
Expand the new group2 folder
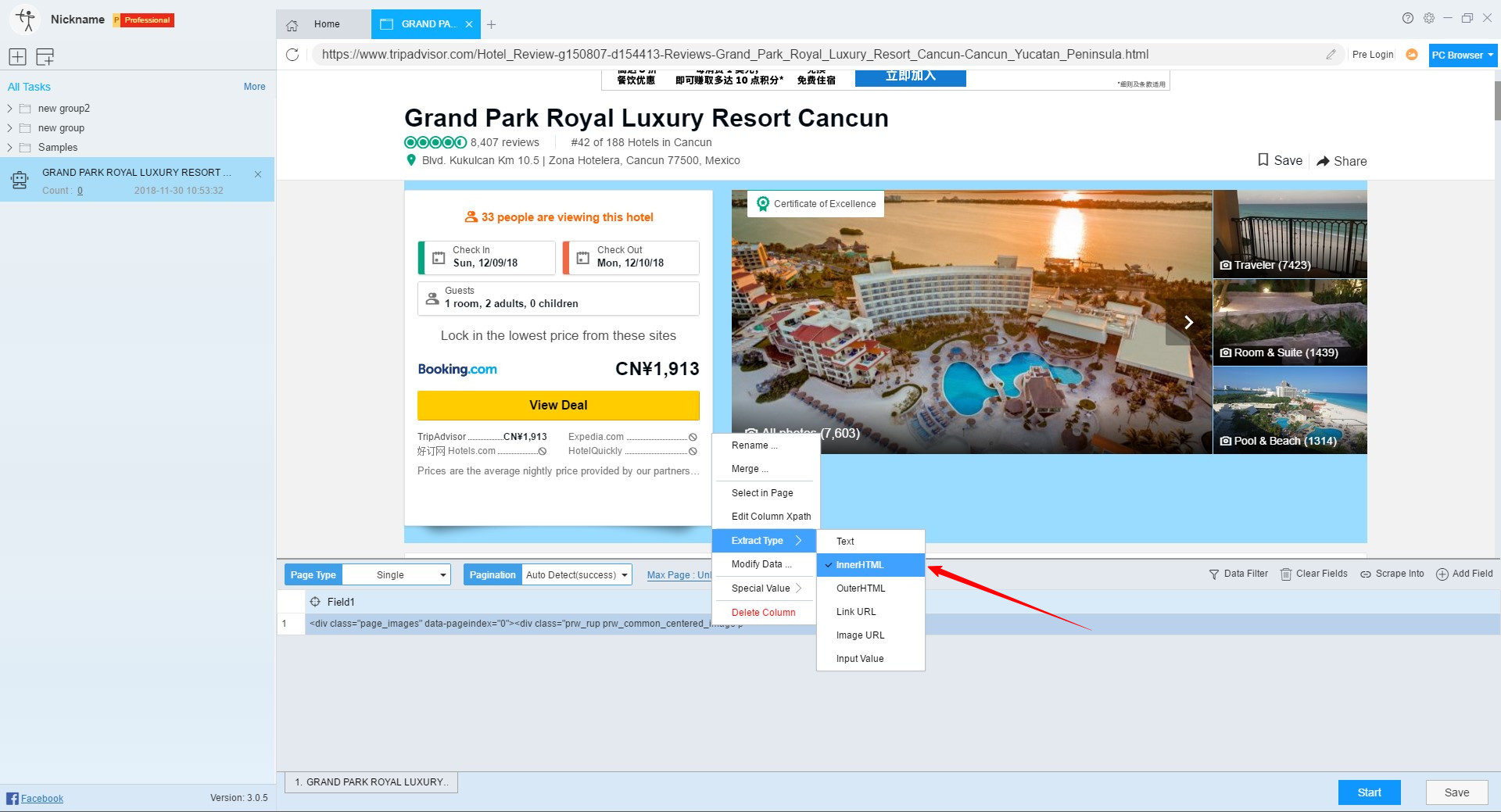[x=10, y=109]
